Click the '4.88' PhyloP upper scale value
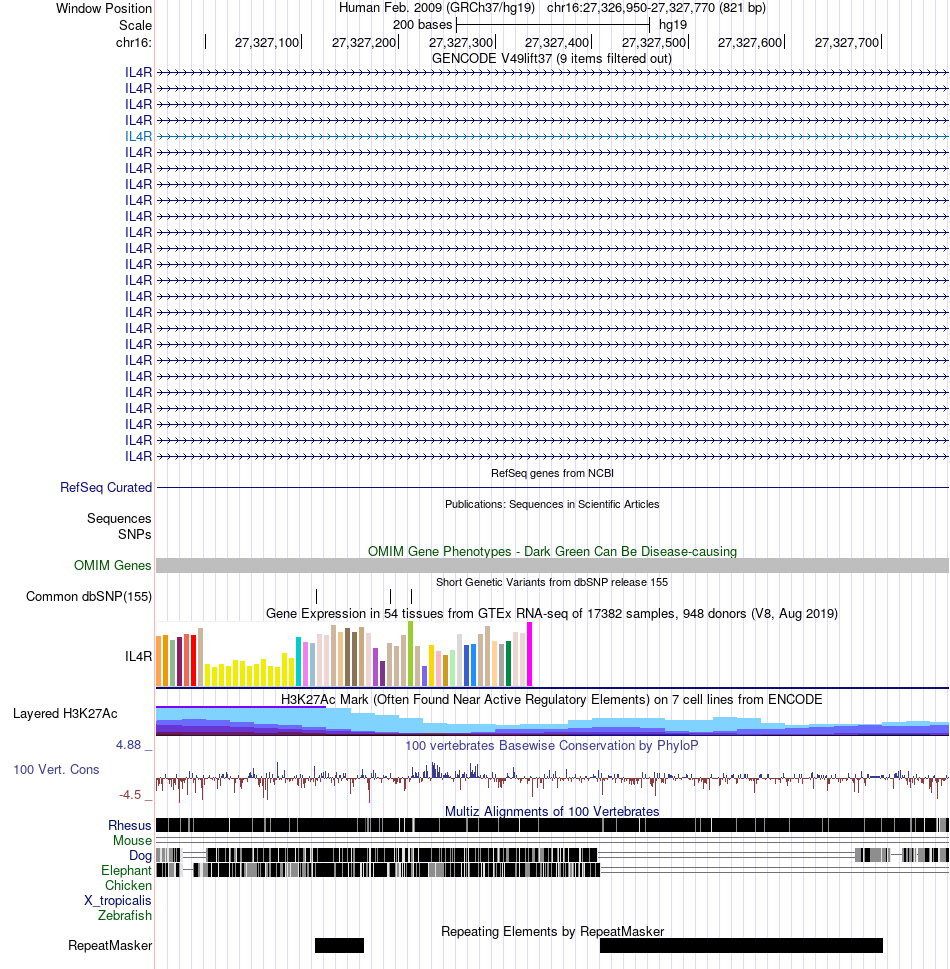Image resolution: width=950 pixels, height=969 pixels. 129,745
